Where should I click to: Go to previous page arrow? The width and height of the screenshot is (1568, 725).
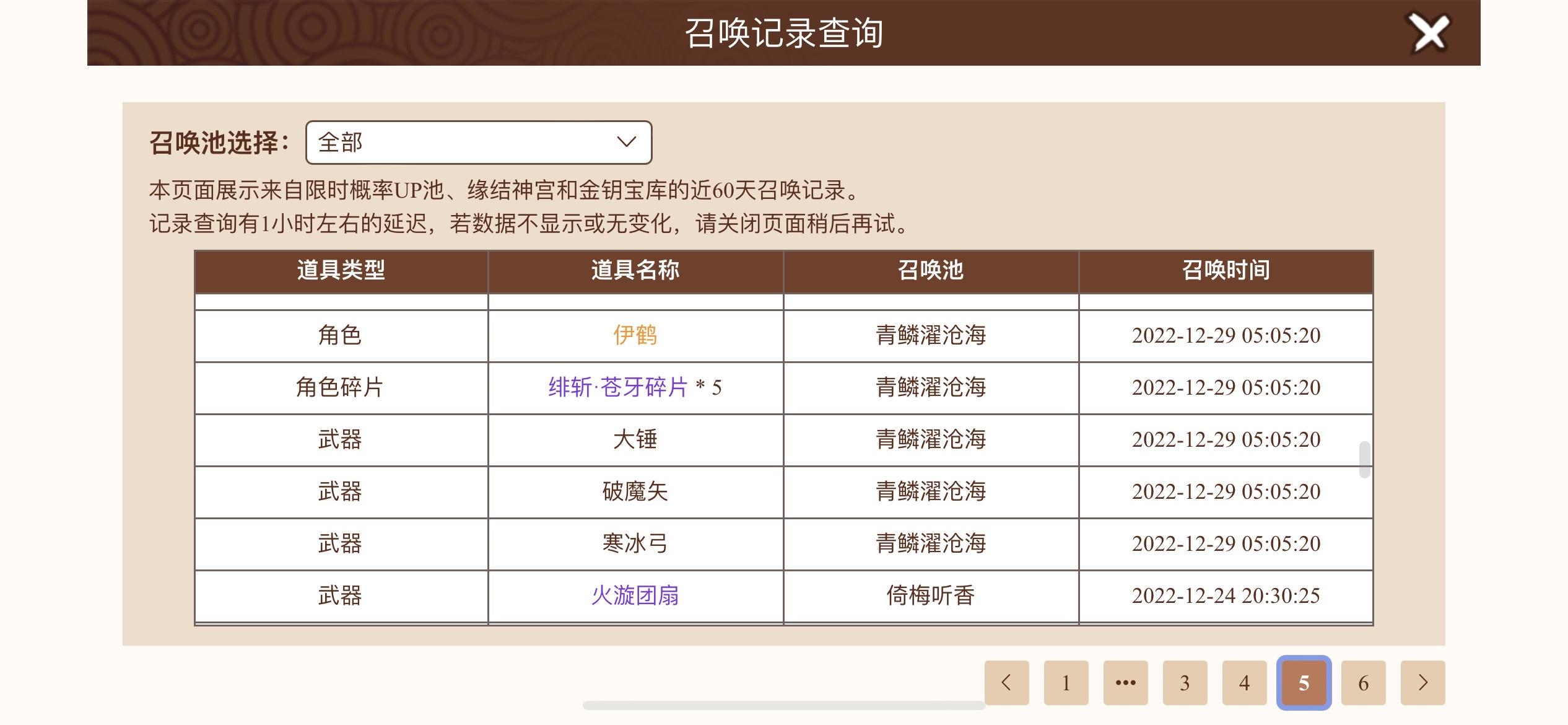coord(1007,683)
